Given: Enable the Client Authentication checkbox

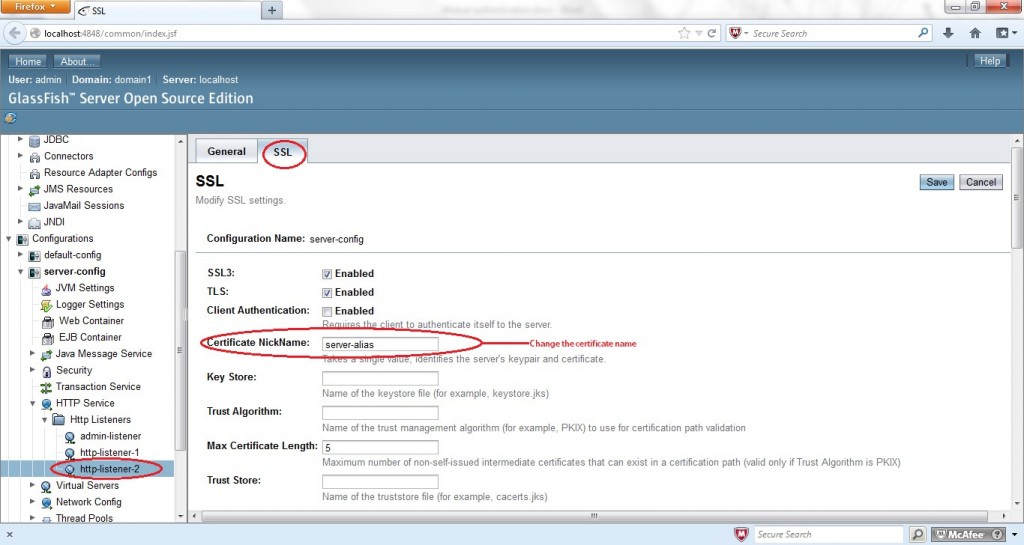Looking at the screenshot, I should (327, 312).
